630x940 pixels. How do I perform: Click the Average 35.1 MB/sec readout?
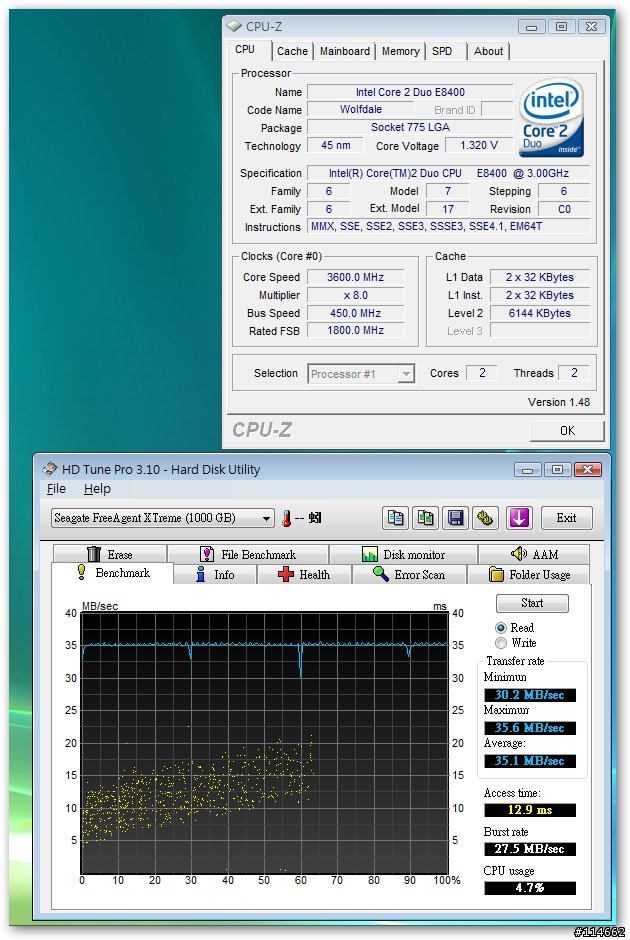point(529,761)
